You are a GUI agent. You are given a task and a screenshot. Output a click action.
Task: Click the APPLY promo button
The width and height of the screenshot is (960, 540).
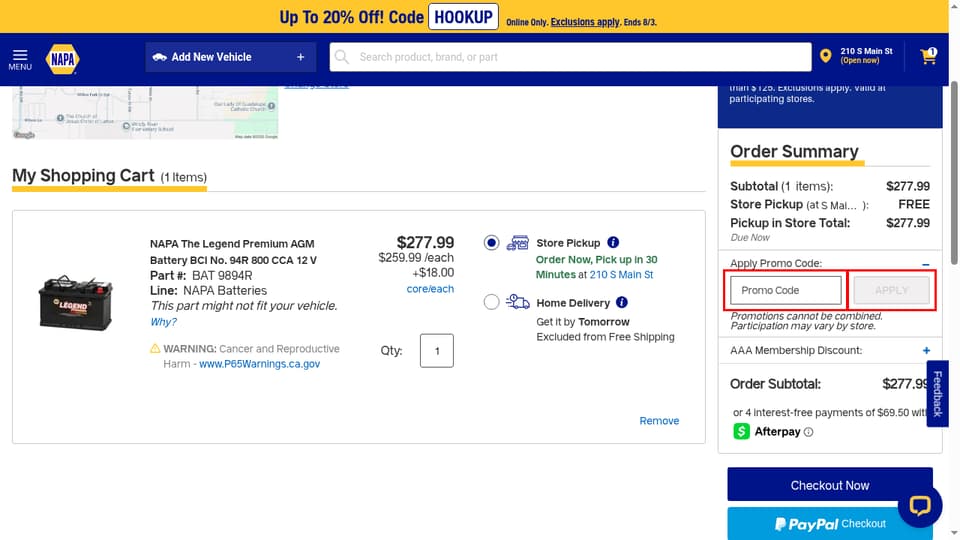coord(891,290)
